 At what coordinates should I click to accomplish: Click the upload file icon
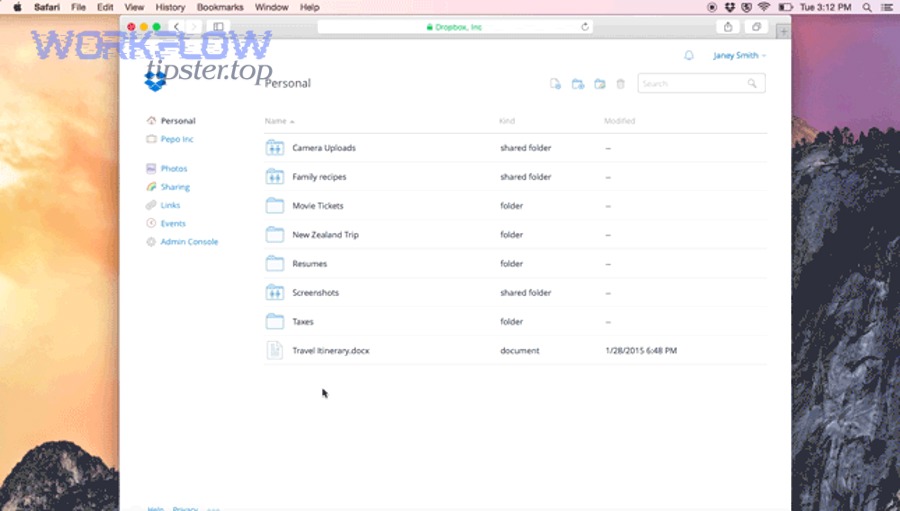[555, 84]
